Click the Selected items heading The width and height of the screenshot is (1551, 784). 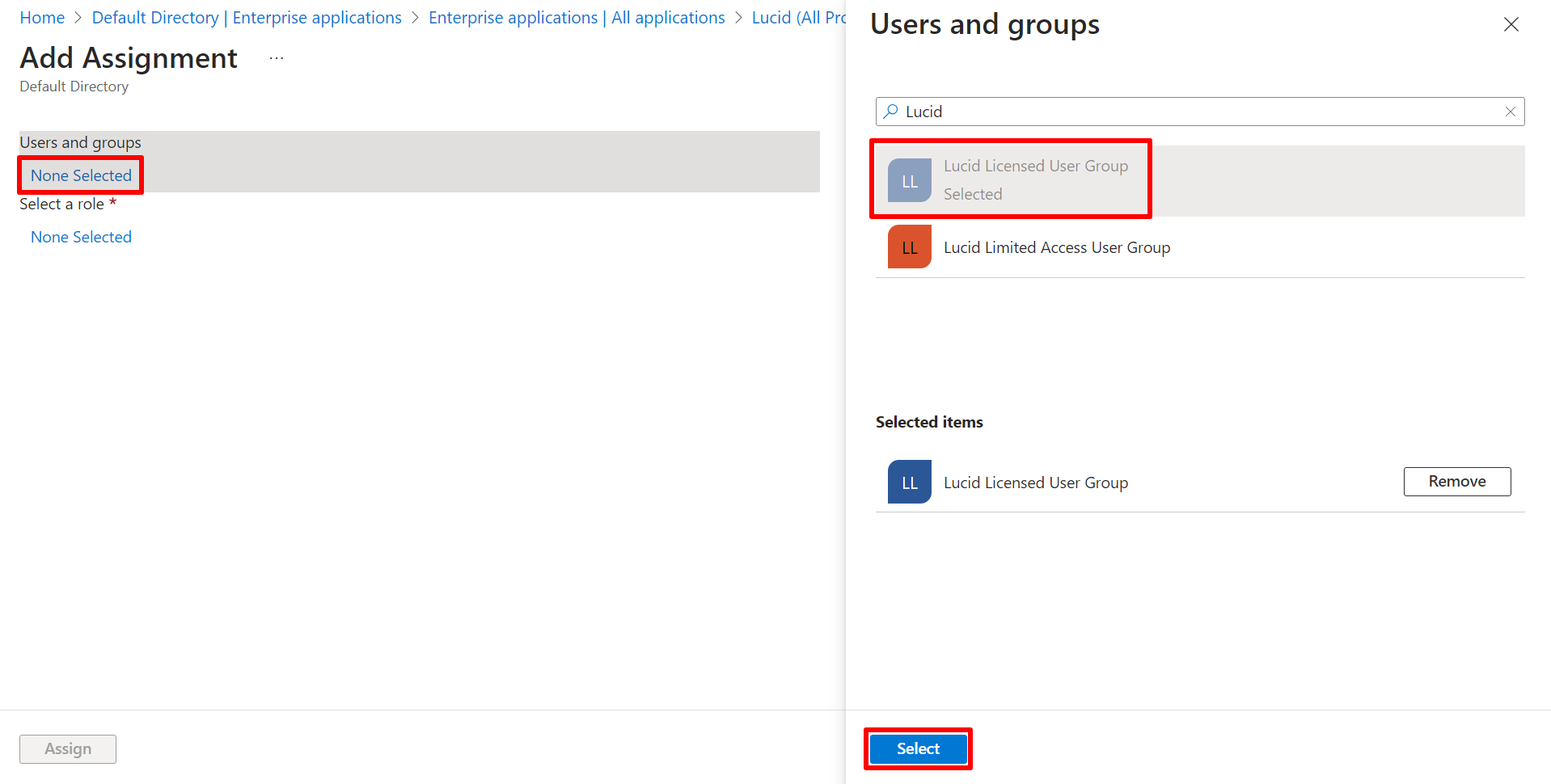[929, 422]
